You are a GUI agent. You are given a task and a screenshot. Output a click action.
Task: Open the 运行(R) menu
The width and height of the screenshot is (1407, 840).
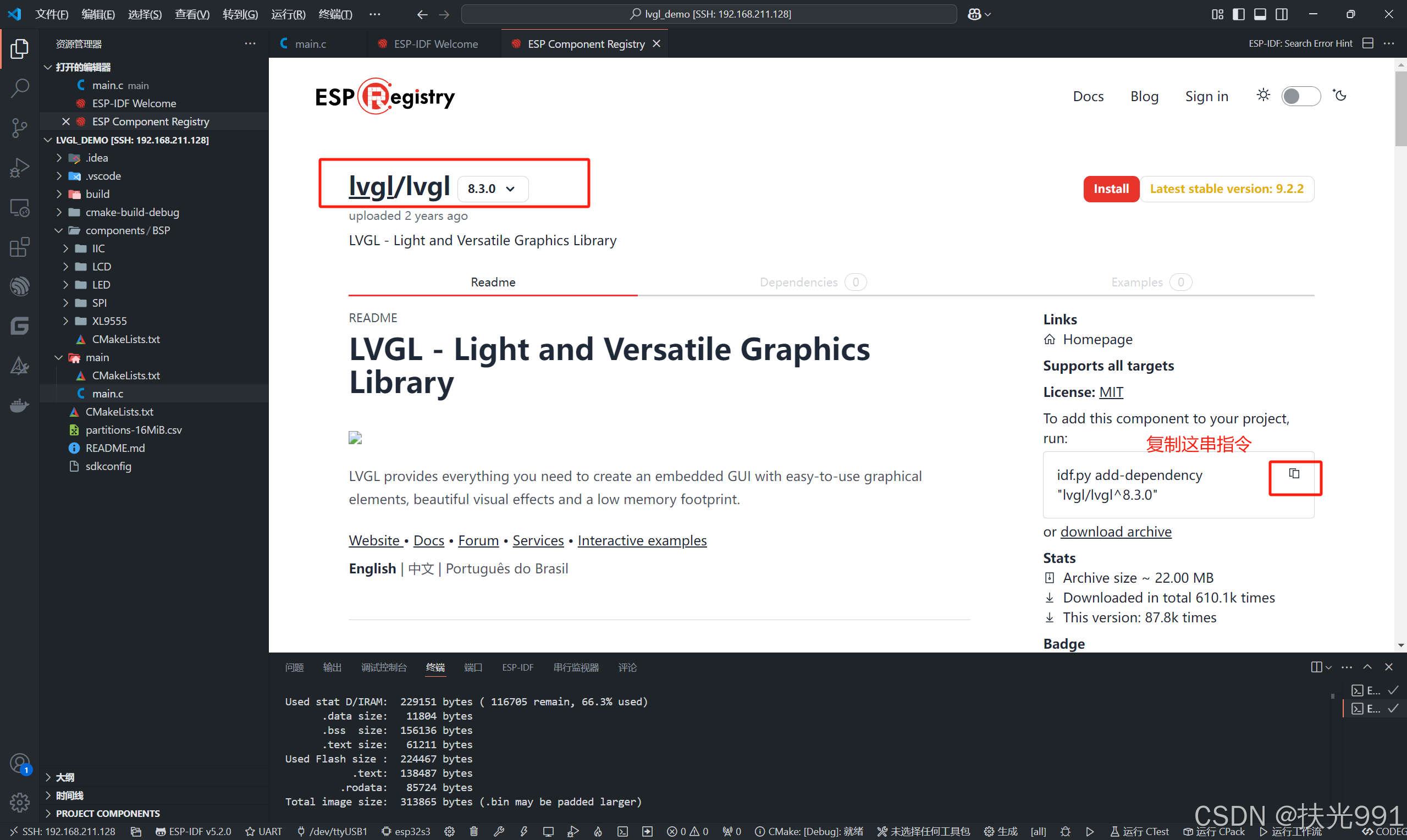pos(288,14)
